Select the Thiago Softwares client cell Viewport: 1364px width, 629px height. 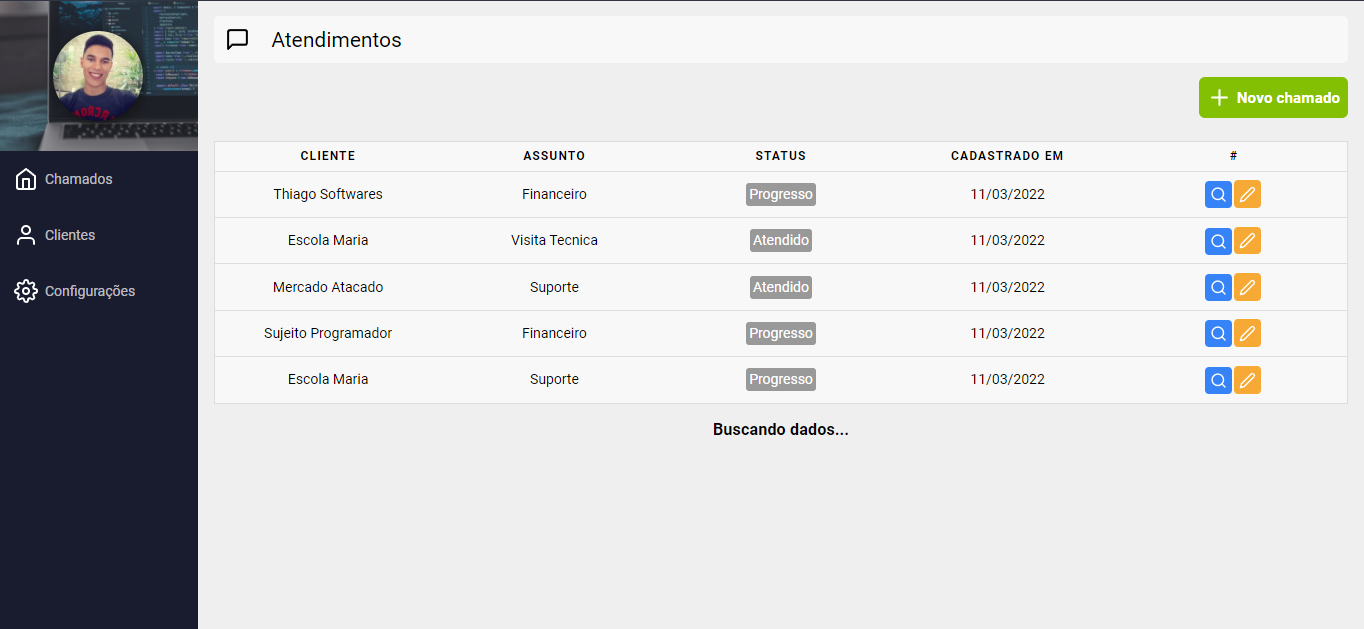pyautogui.click(x=328, y=194)
